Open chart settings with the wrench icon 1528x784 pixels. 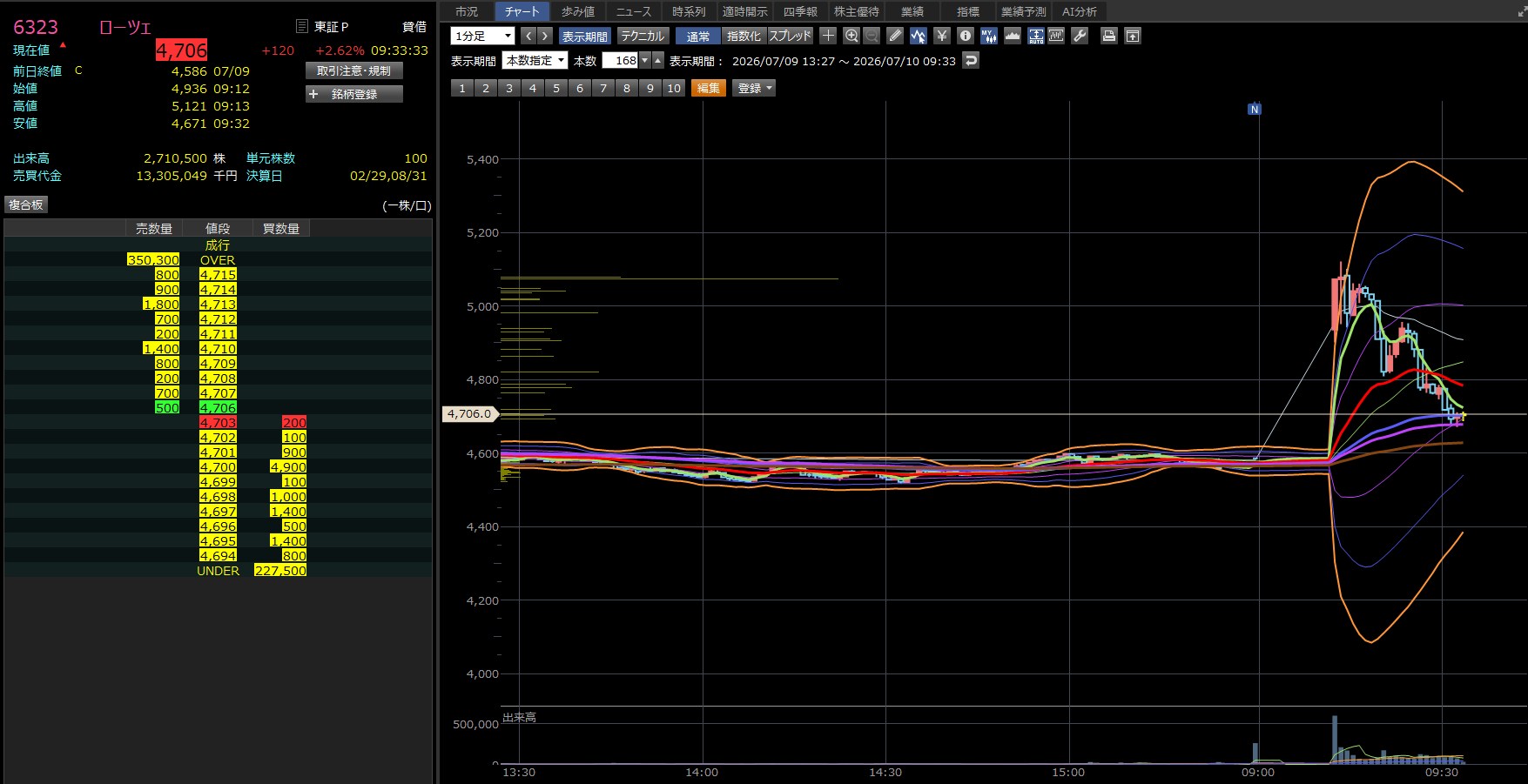click(x=1080, y=36)
